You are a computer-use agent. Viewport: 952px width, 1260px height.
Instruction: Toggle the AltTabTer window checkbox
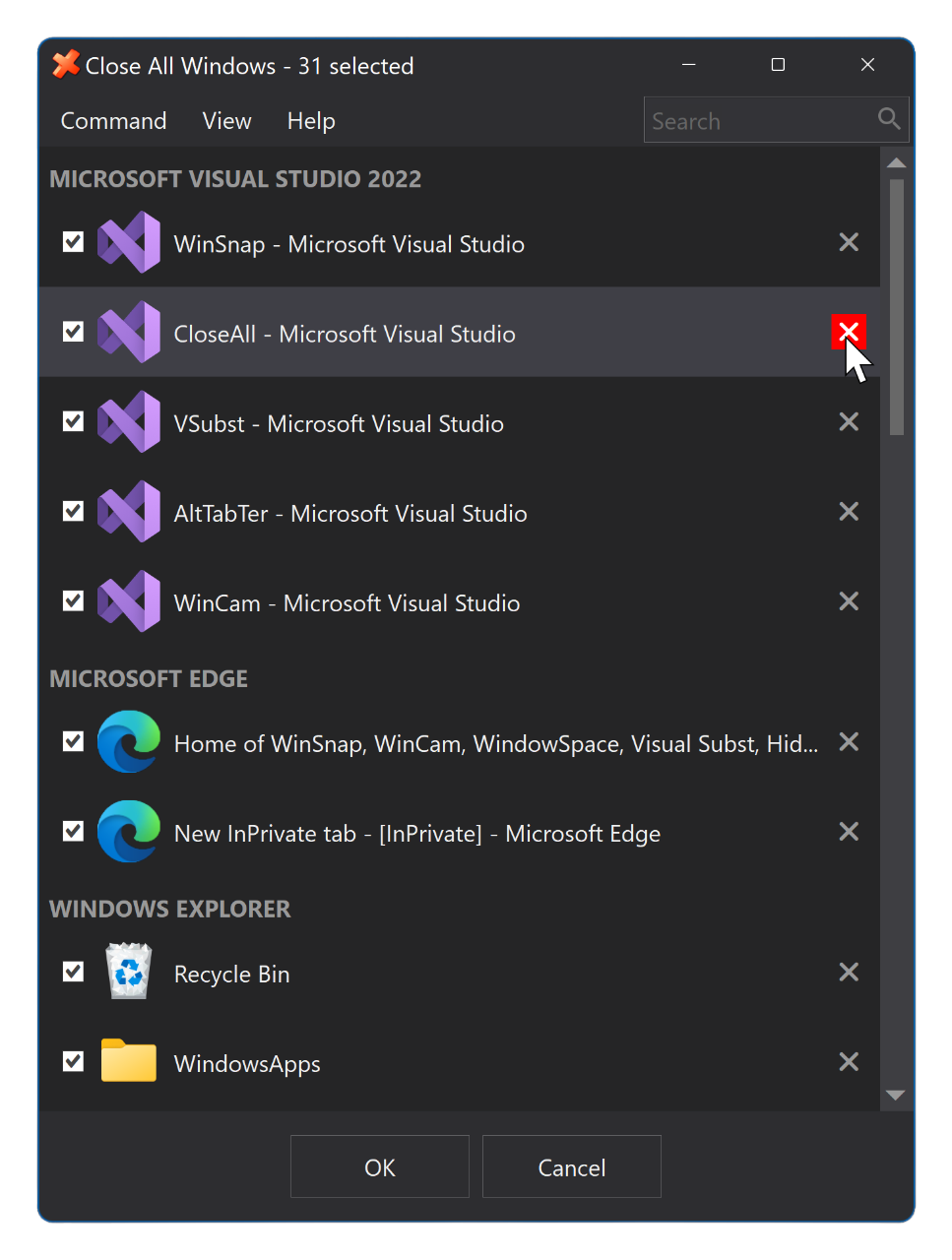(x=73, y=511)
